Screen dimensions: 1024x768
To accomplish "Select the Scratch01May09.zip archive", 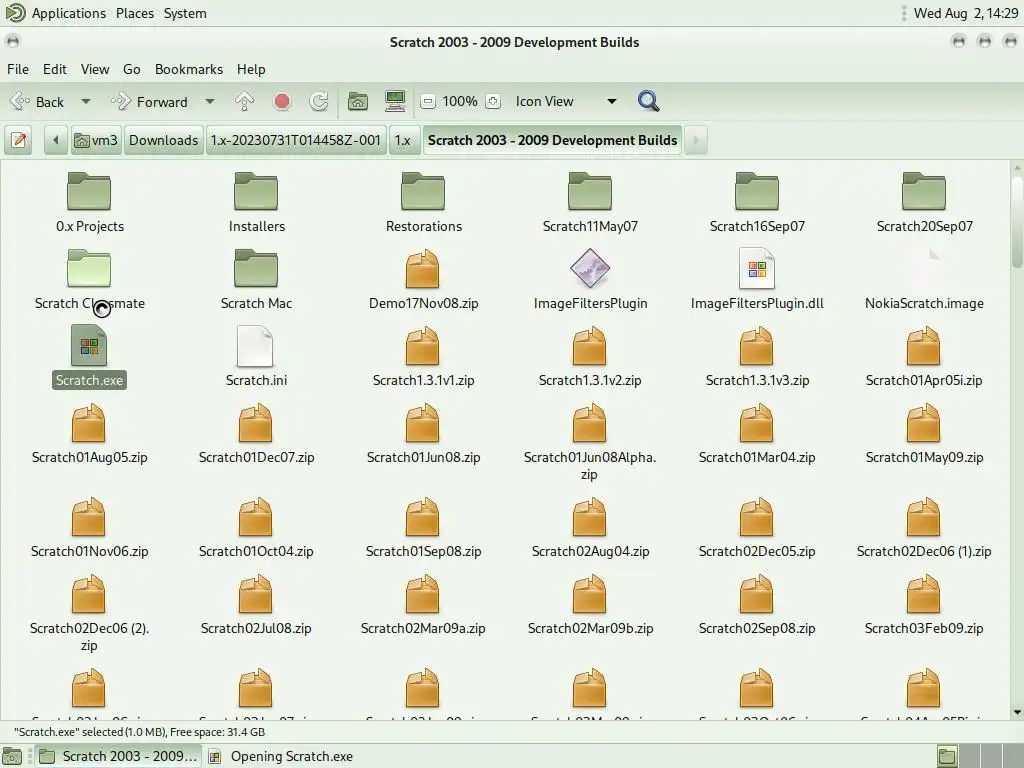I will tap(924, 434).
